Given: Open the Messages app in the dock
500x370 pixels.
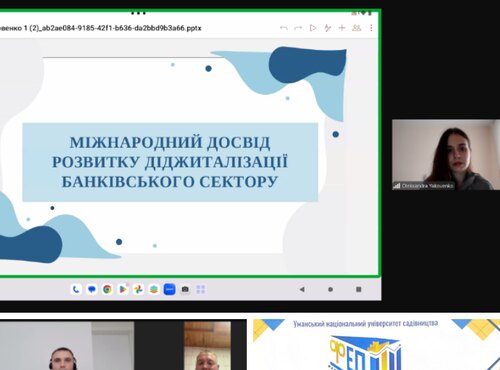Looking at the screenshot, I should click(92, 289).
